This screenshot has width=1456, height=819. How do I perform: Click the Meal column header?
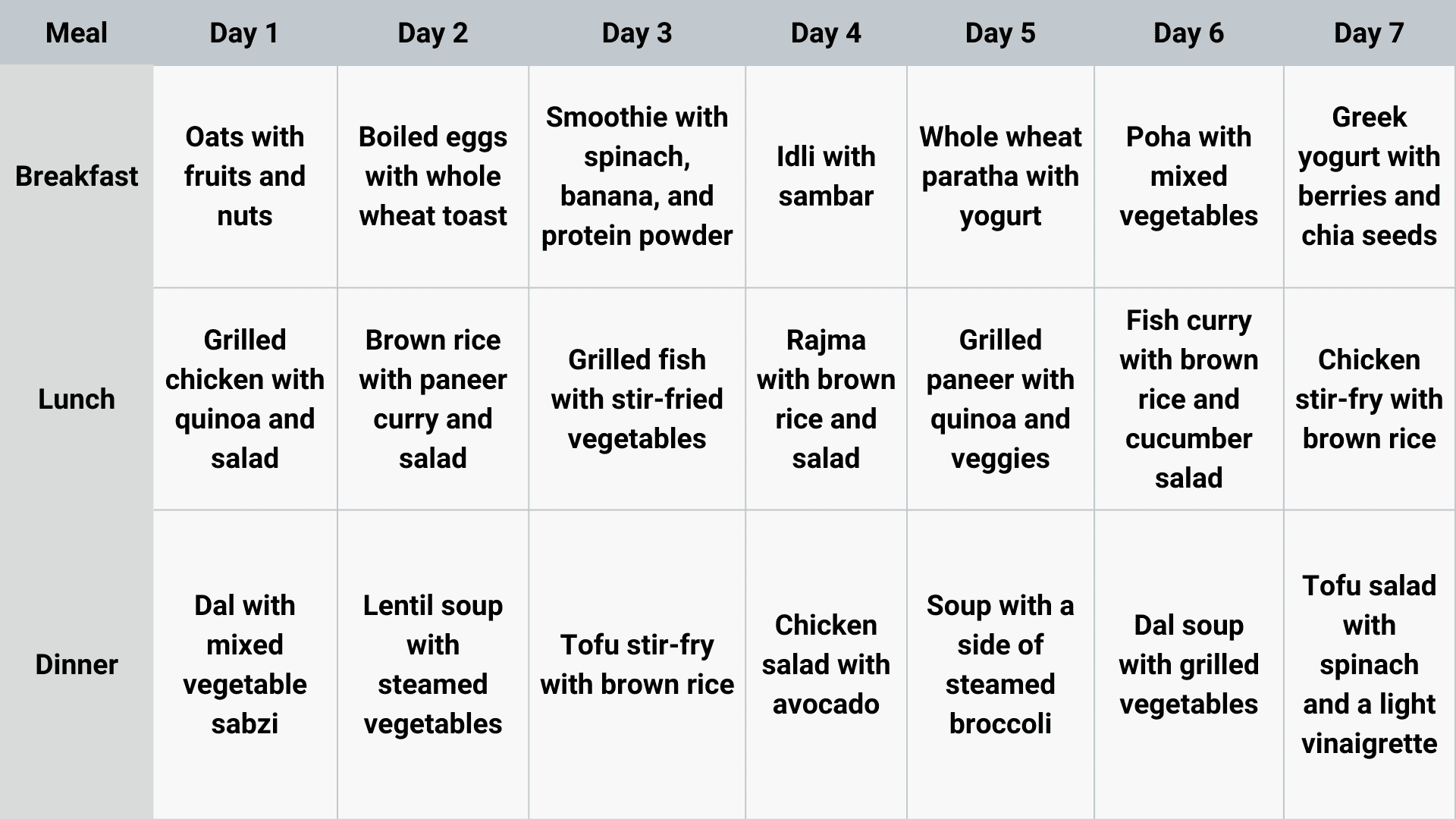point(77,33)
